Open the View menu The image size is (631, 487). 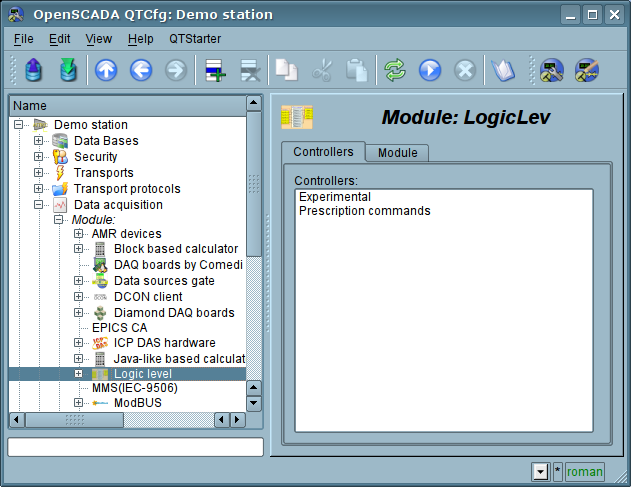[99, 39]
